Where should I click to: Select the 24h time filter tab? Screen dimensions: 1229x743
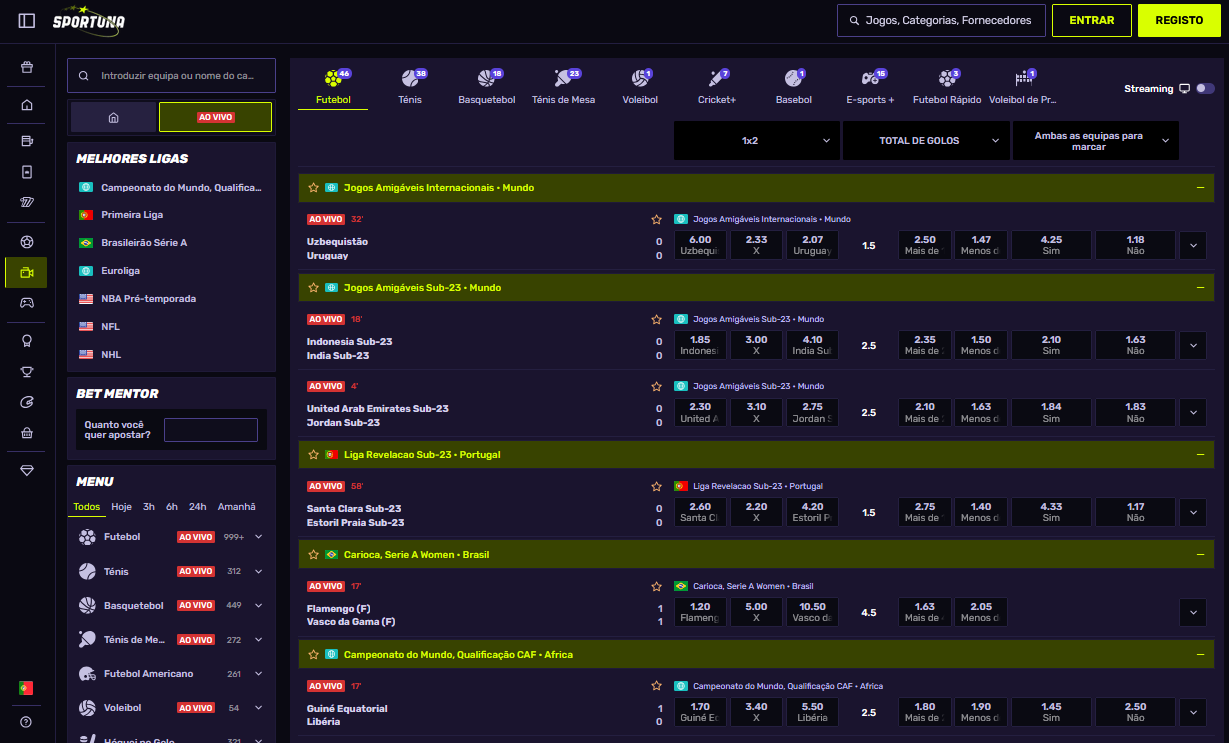pyautogui.click(x=198, y=507)
